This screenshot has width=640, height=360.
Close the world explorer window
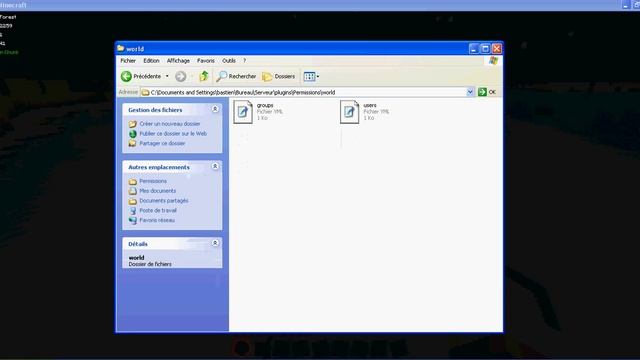click(497, 49)
